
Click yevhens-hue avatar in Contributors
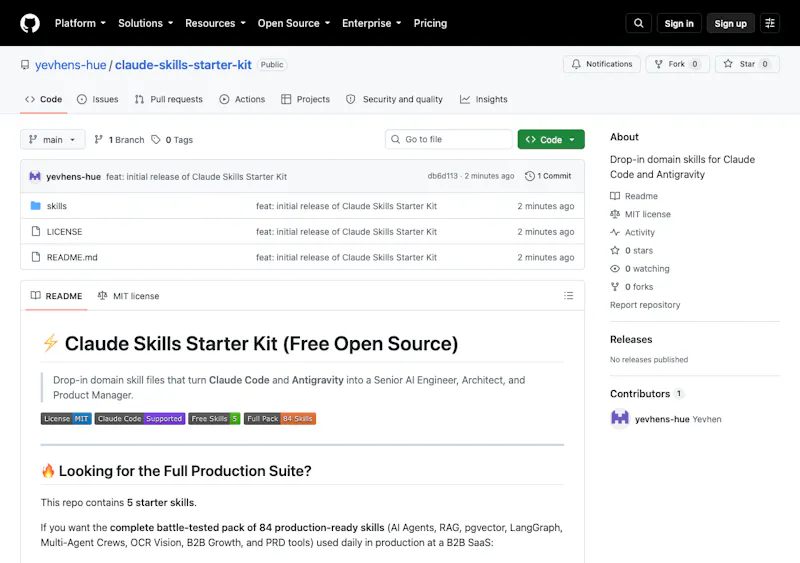pos(620,419)
